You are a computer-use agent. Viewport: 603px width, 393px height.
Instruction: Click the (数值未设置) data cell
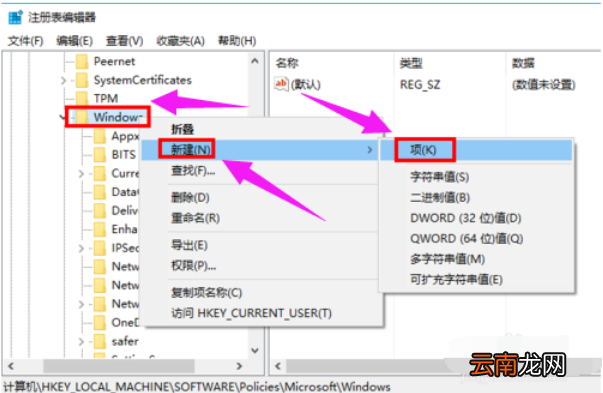[x=543, y=85]
